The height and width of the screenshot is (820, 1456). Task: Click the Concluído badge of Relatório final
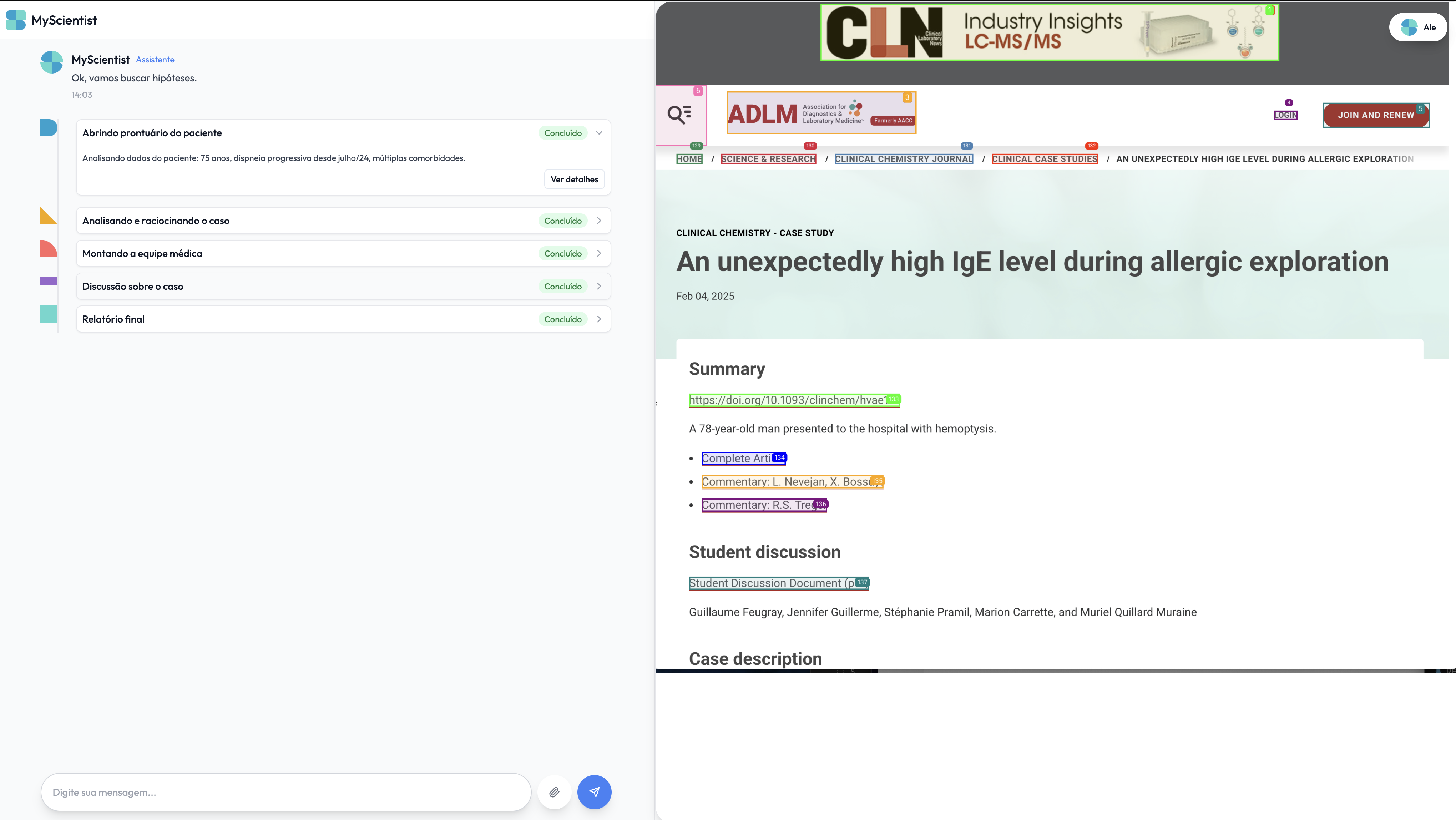point(562,319)
